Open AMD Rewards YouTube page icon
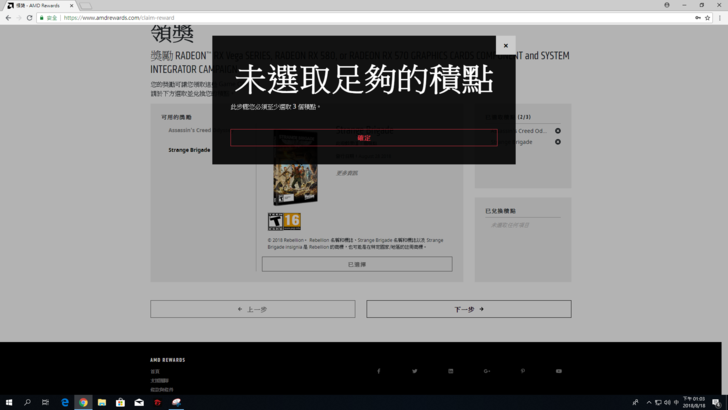 coord(559,371)
